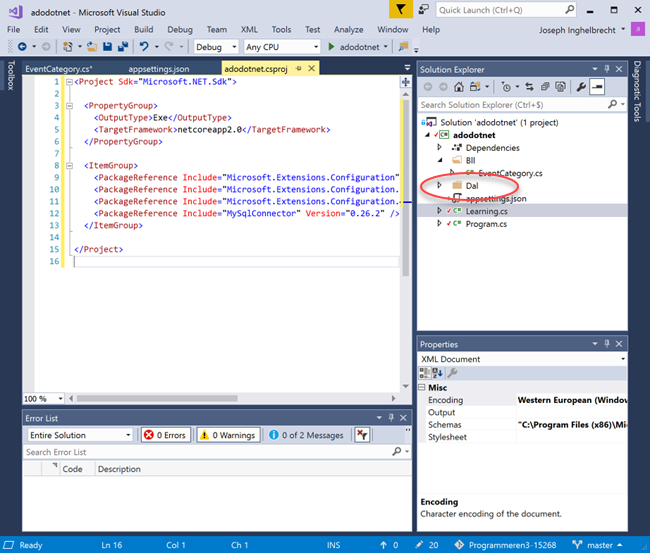Image resolution: width=650 pixels, height=553 pixels.
Task: Click the horizontal scrollbar thumb in the editor
Action: 157,398
